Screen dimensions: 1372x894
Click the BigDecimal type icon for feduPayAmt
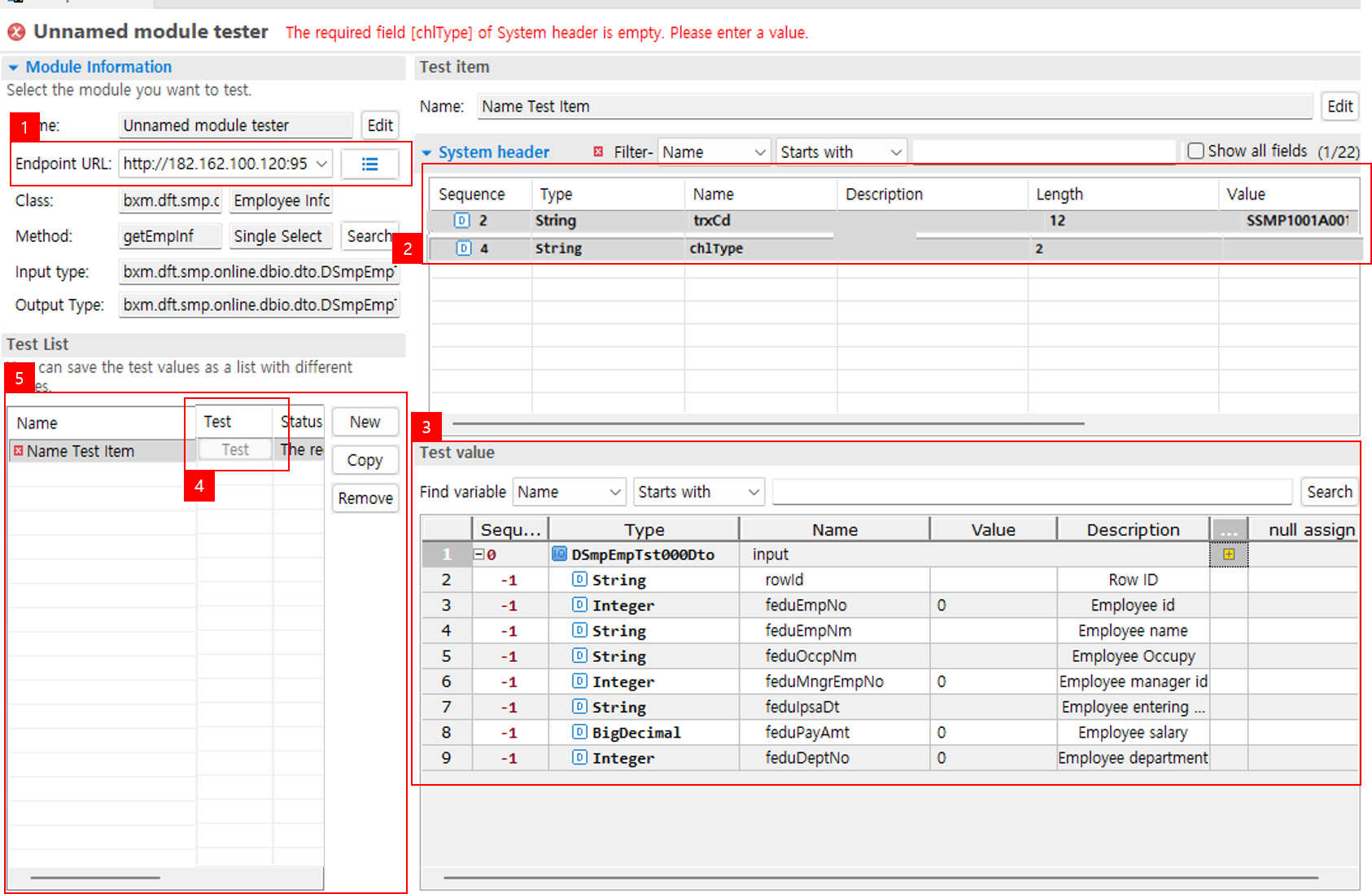pyautogui.click(x=579, y=732)
